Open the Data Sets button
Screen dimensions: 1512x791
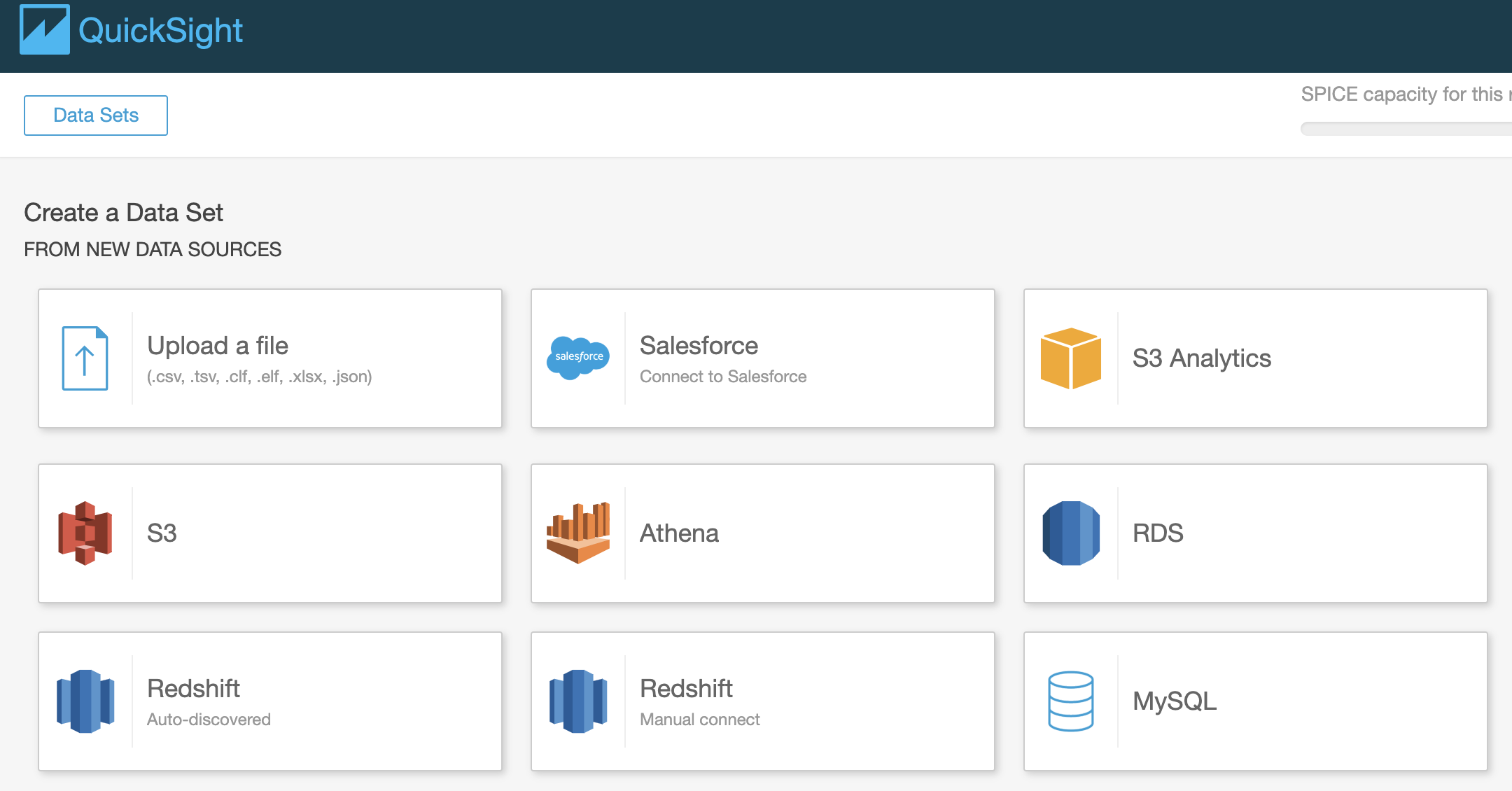(96, 115)
